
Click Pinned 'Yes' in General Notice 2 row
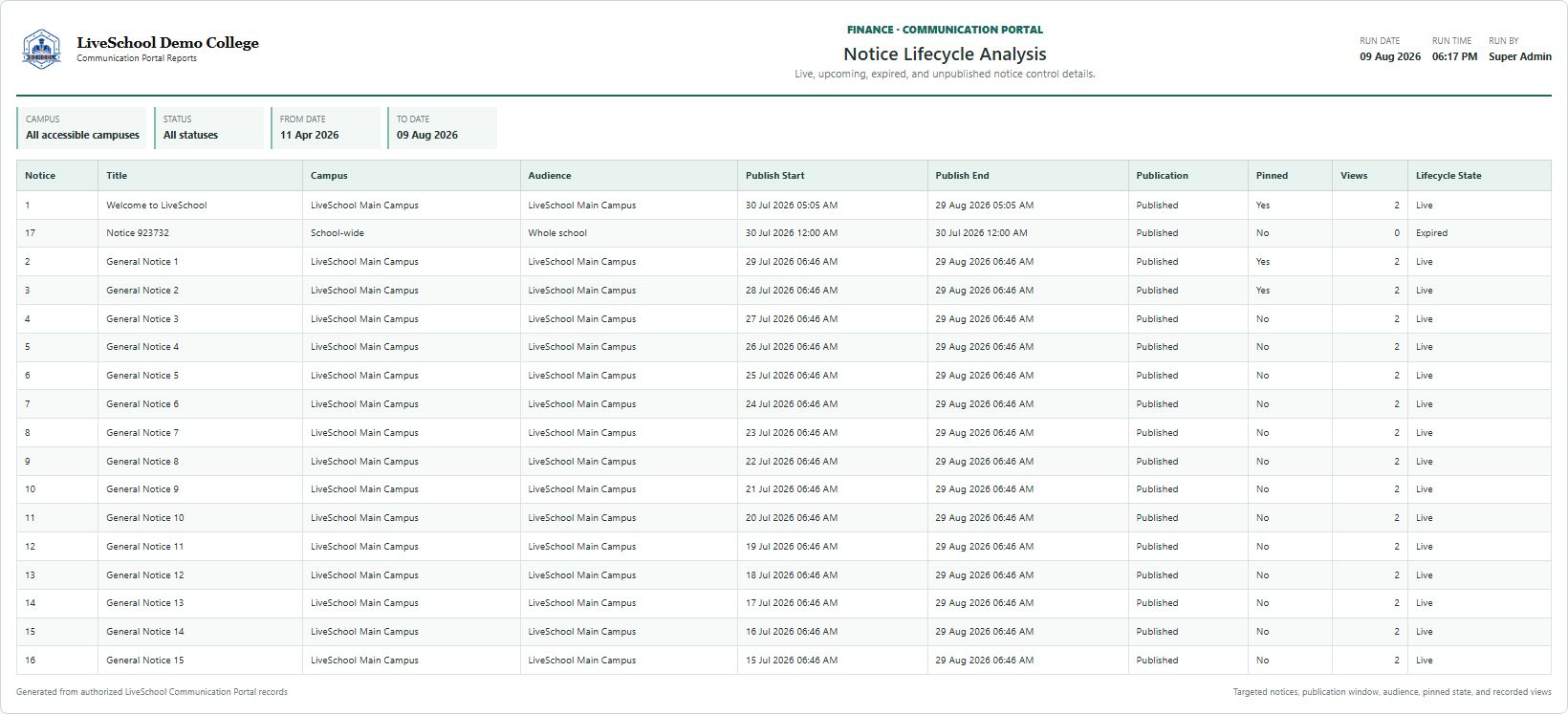pos(1263,291)
